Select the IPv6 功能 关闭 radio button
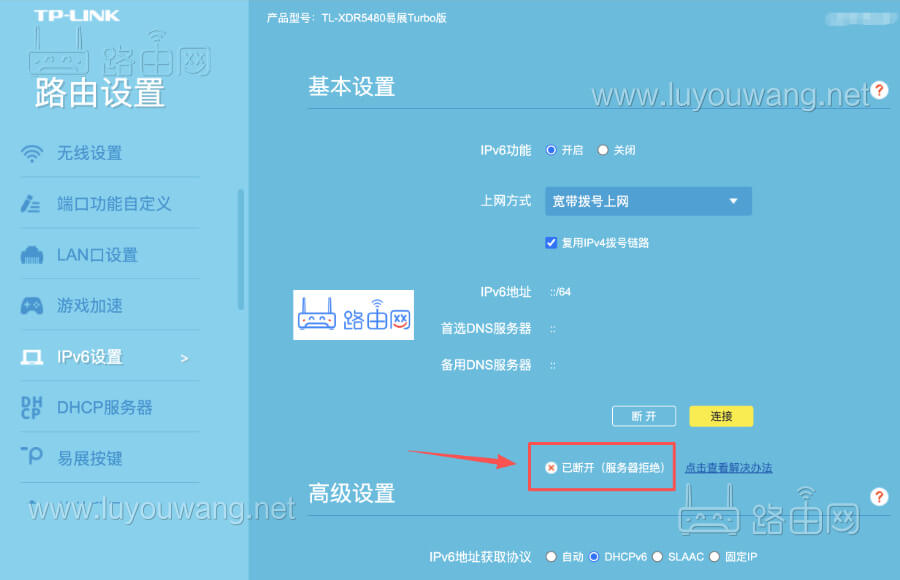 click(x=603, y=150)
